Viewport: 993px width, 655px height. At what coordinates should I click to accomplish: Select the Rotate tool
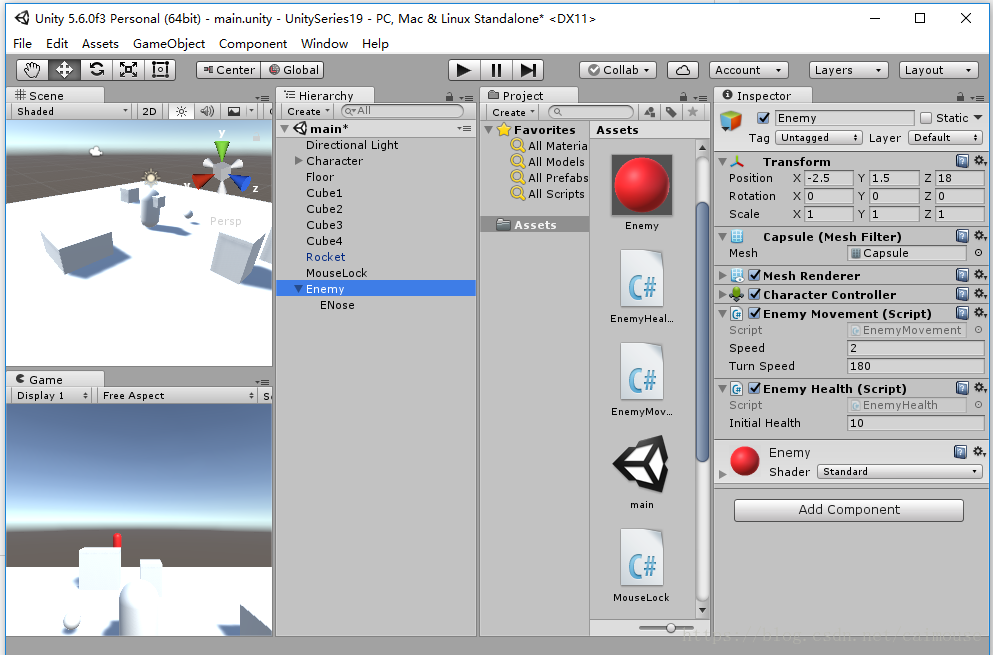pos(97,70)
